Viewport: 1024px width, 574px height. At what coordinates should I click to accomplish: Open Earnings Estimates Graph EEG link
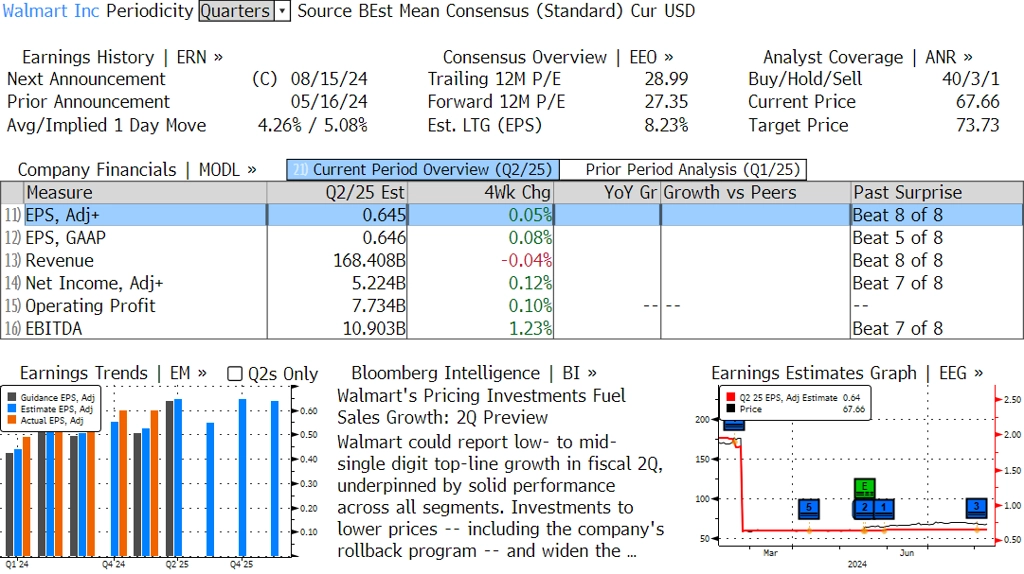pyautogui.click(x=847, y=374)
